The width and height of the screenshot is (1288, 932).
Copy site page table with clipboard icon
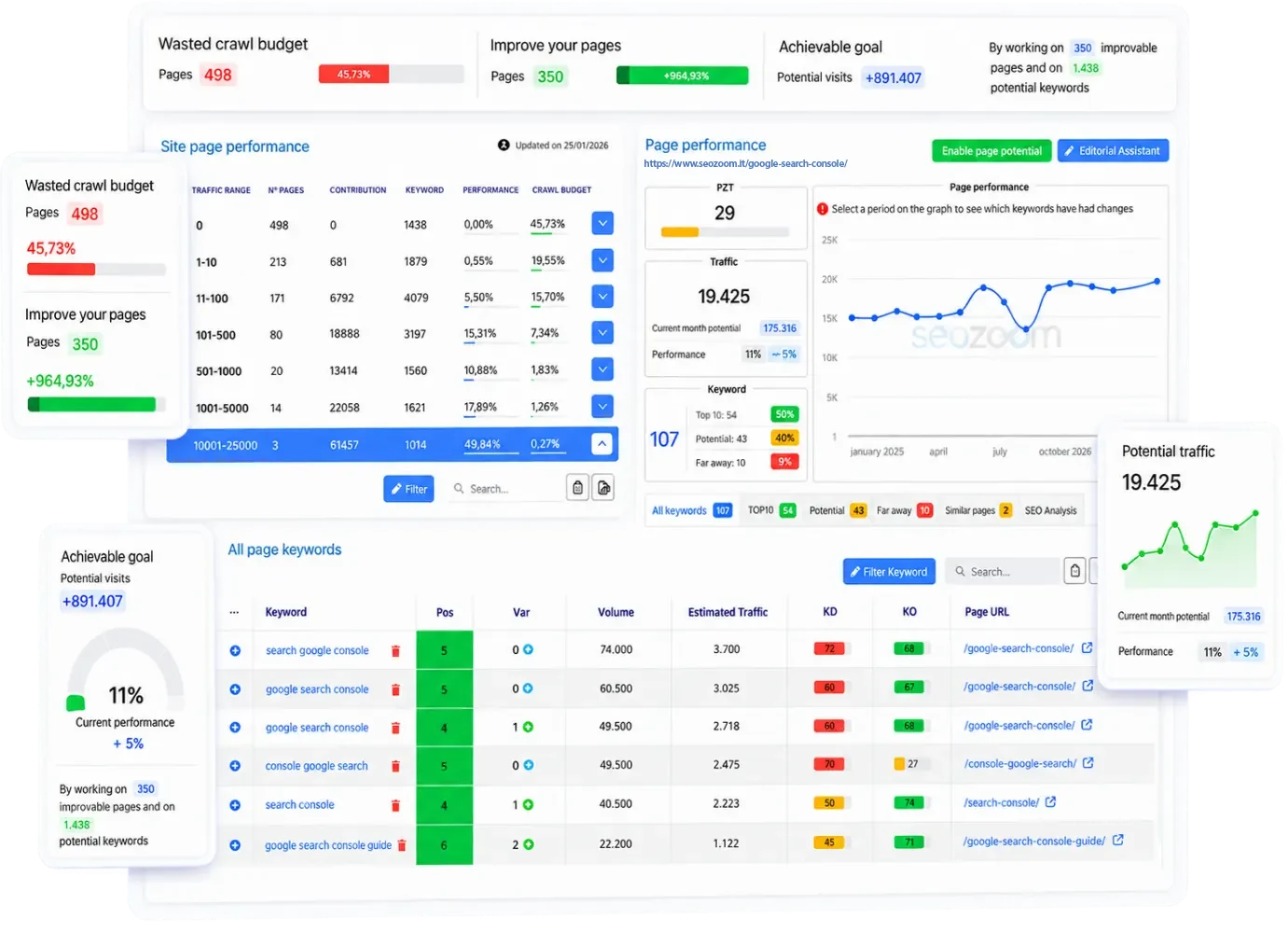[x=578, y=488]
